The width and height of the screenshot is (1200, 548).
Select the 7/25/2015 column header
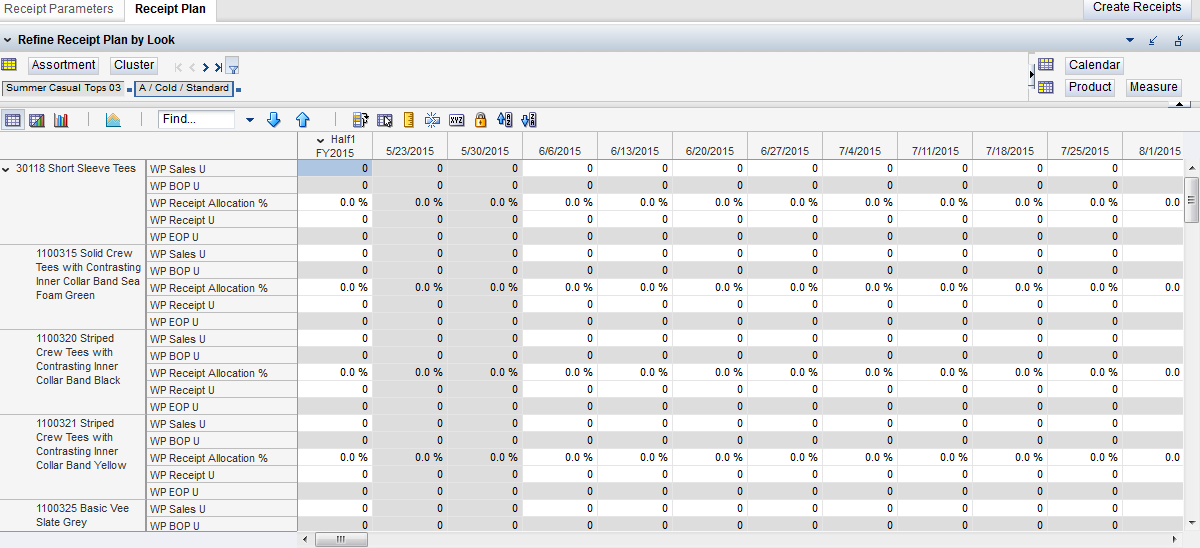(1085, 145)
